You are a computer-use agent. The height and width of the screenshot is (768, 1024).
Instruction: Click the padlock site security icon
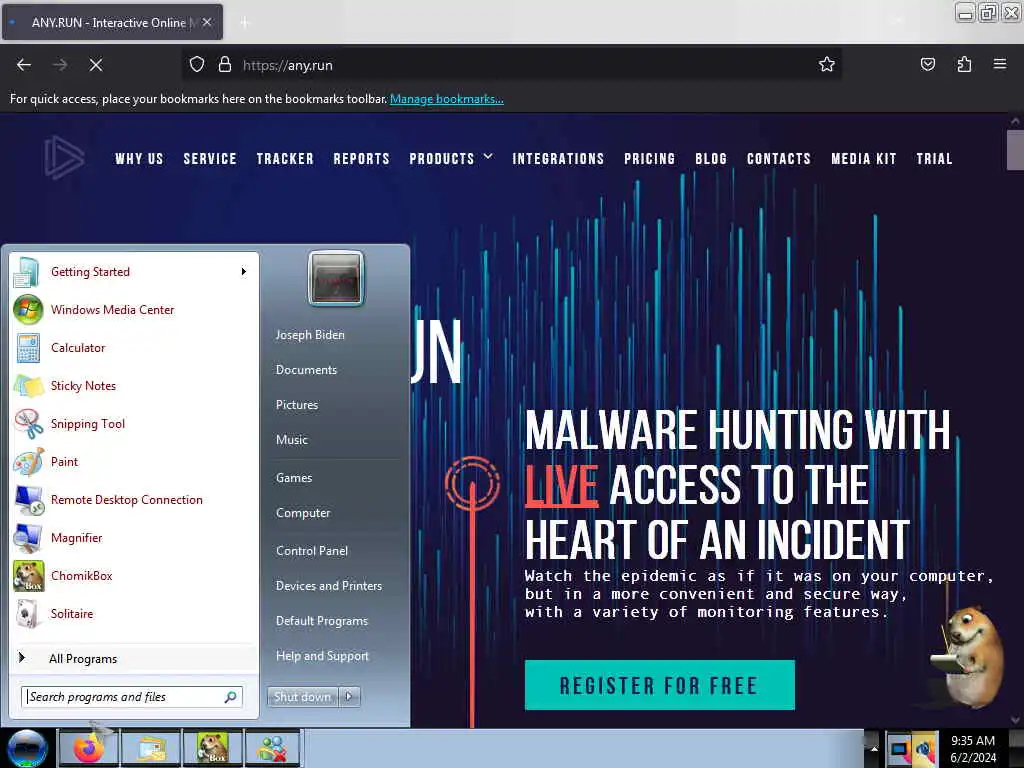[225, 65]
